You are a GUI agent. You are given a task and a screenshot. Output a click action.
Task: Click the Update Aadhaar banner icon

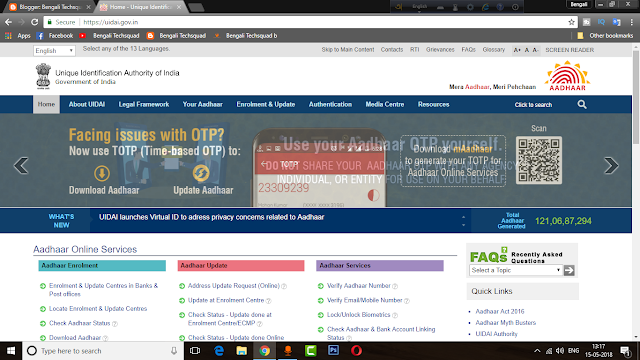coord(201,173)
